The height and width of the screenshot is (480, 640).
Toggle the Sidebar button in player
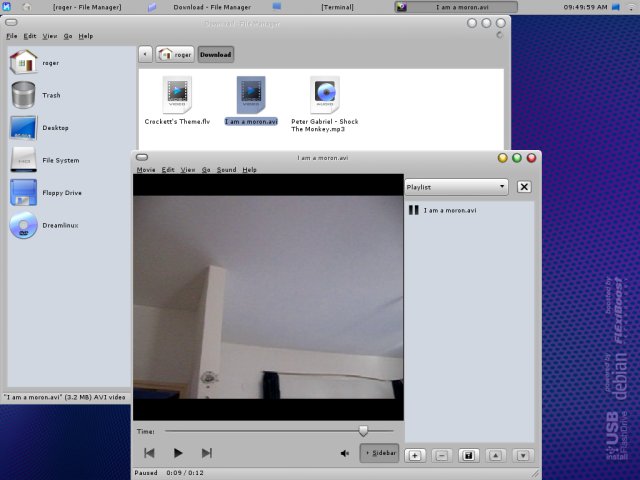[379, 453]
